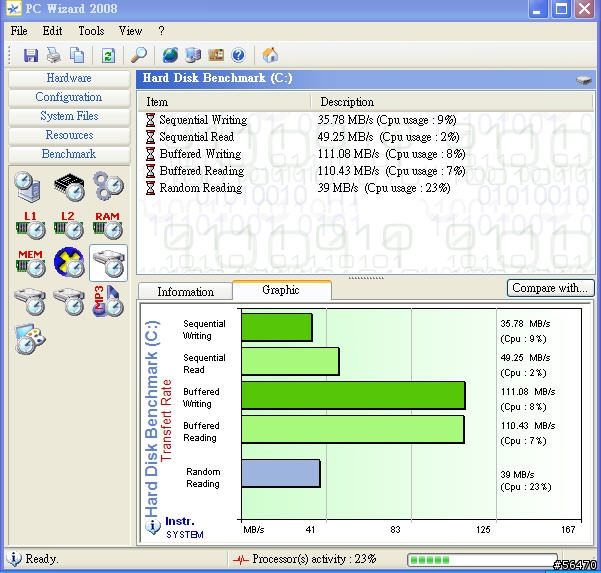This screenshot has width=601, height=573.
Task: Click the Print toolbar icon
Action: pyautogui.click(x=54, y=55)
